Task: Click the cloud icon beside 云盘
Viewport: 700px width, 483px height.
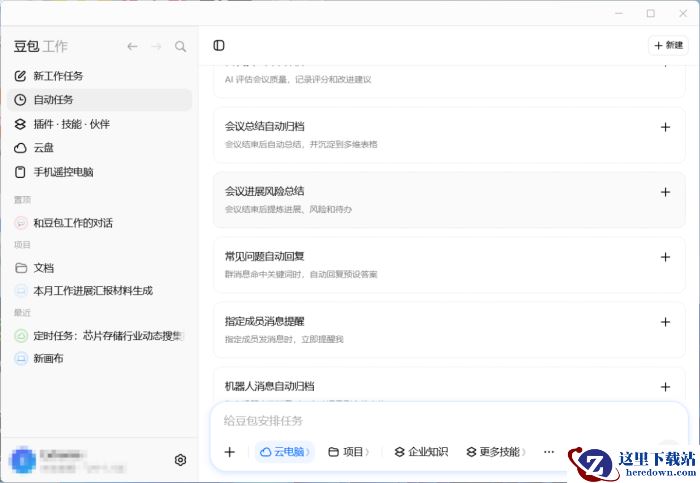Action: tap(20, 148)
